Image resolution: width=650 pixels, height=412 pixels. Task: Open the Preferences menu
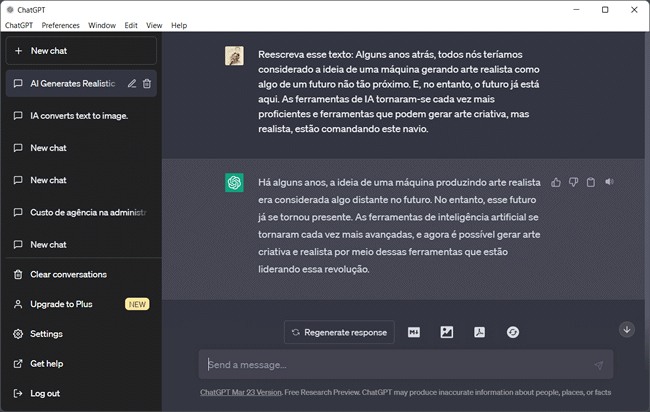pos(61,25)
